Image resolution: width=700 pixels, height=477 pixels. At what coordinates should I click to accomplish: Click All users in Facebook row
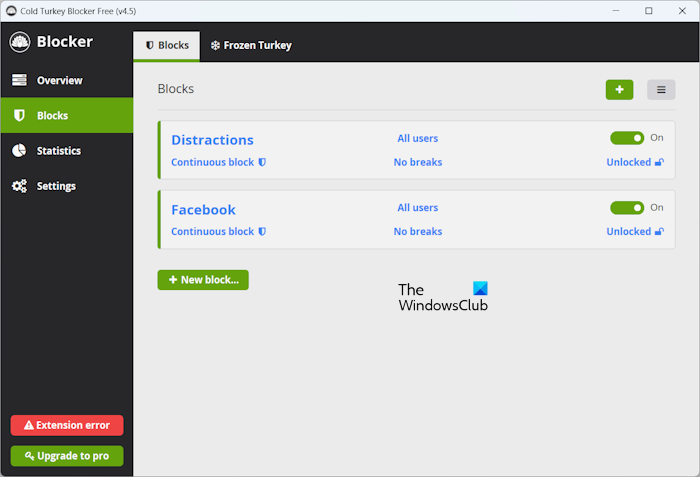coord(418,208)
